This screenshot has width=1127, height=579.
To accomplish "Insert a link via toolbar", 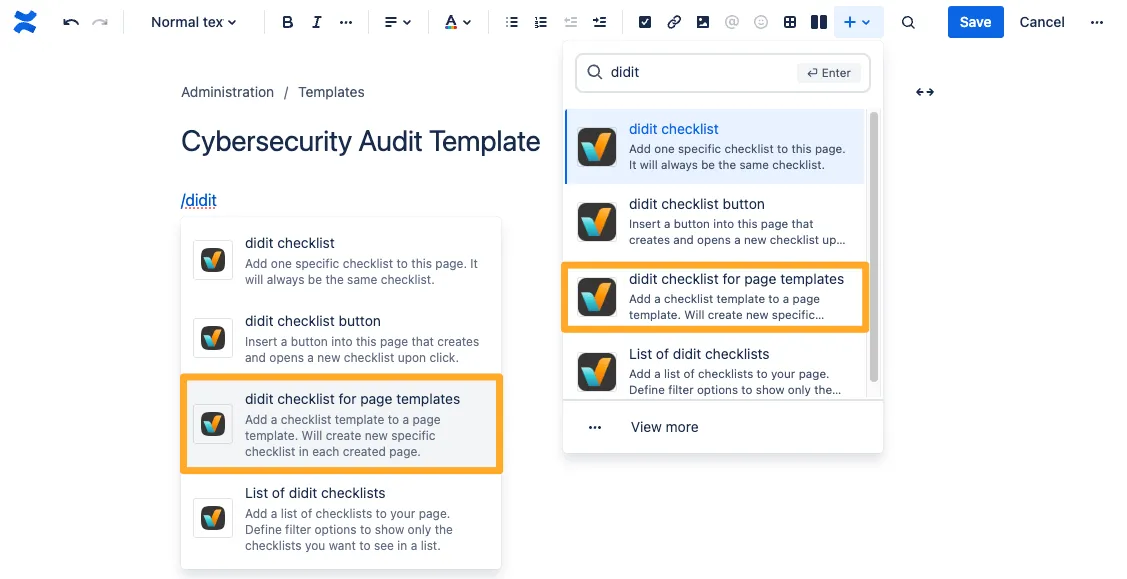I will click(673, 22).
